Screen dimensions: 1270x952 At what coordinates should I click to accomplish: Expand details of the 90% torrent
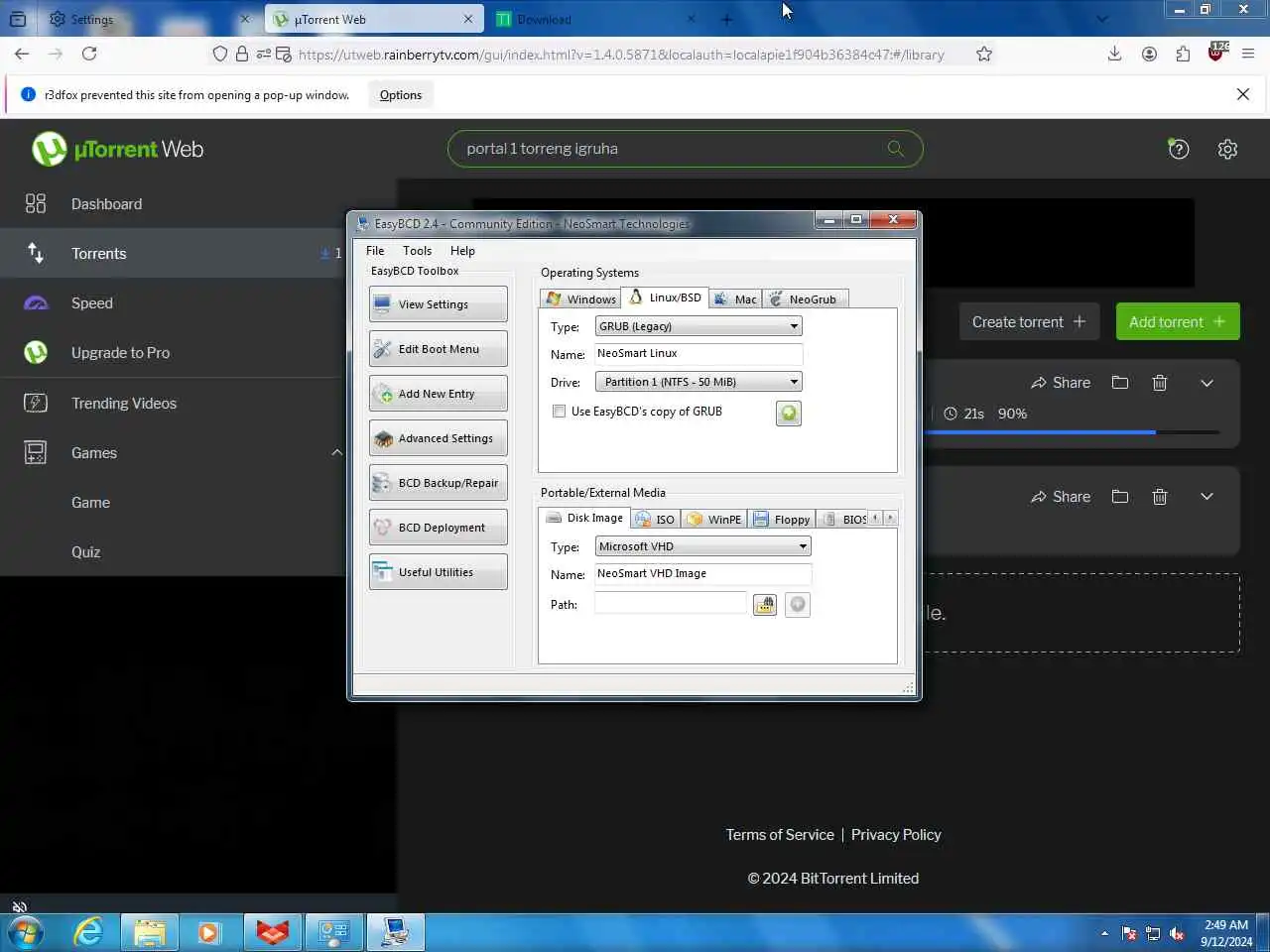tap(1206, 383)
